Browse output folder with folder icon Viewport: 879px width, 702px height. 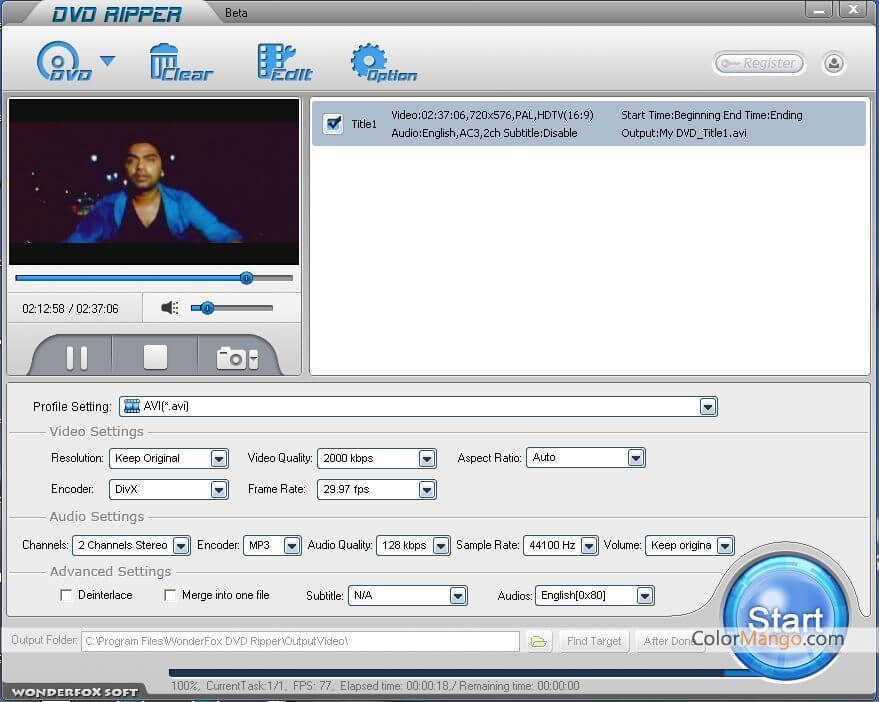539,641
